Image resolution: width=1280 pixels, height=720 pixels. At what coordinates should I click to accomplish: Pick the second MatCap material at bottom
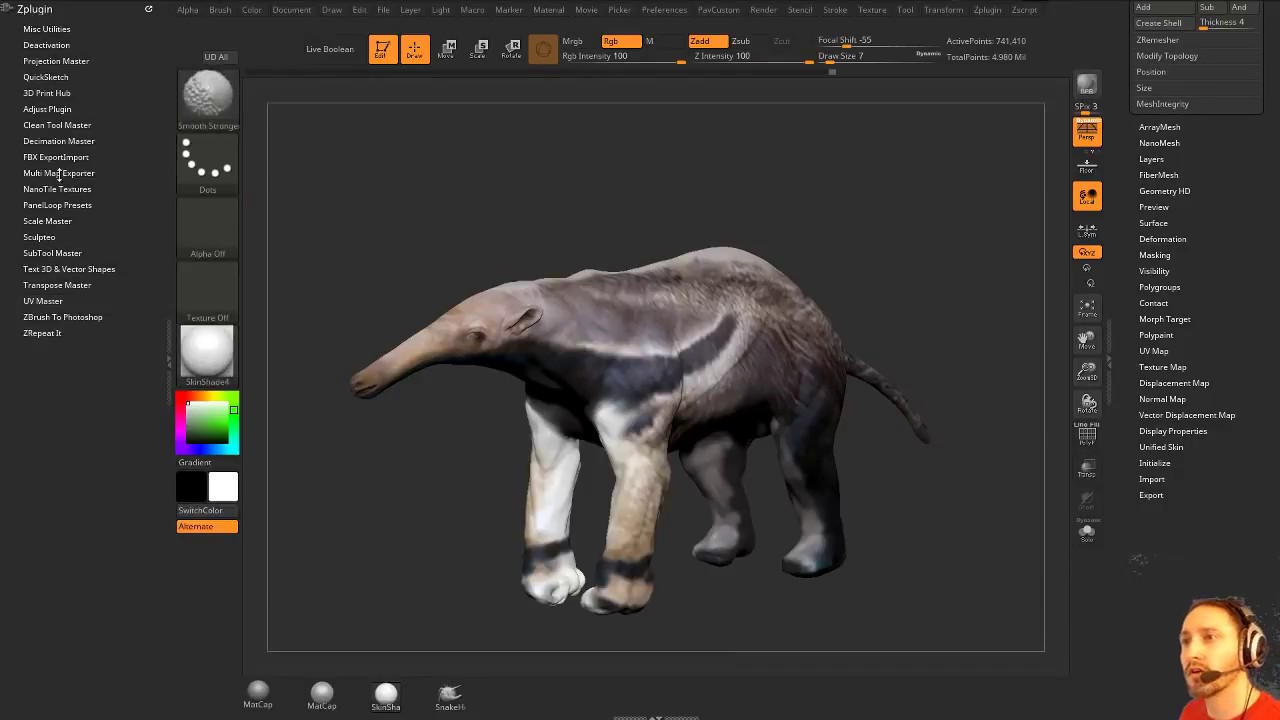coord(322,695)
